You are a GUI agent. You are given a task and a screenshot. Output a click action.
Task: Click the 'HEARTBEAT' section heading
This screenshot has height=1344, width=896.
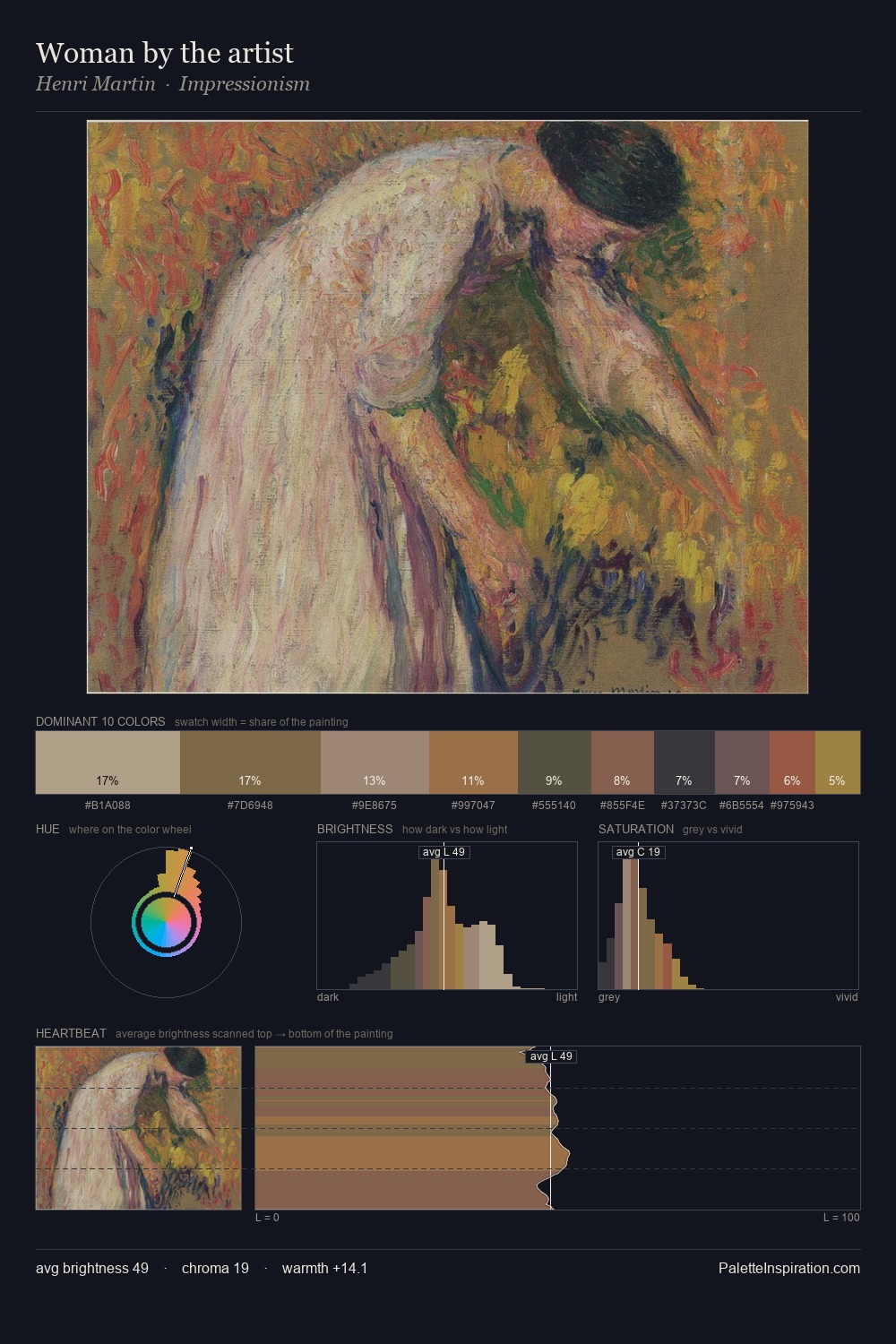[71, 1033]
